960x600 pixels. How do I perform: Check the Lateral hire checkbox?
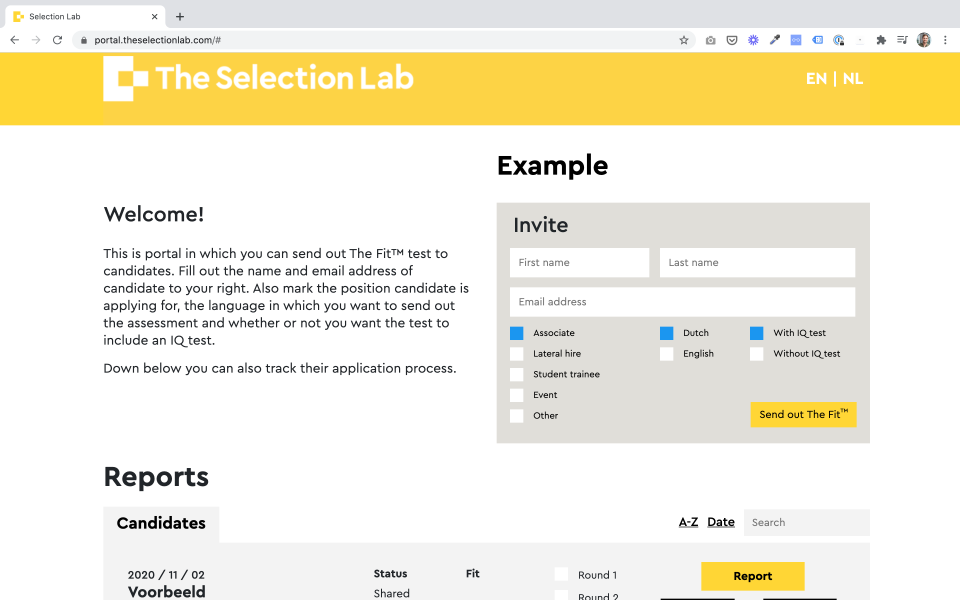tap(516, 353)
